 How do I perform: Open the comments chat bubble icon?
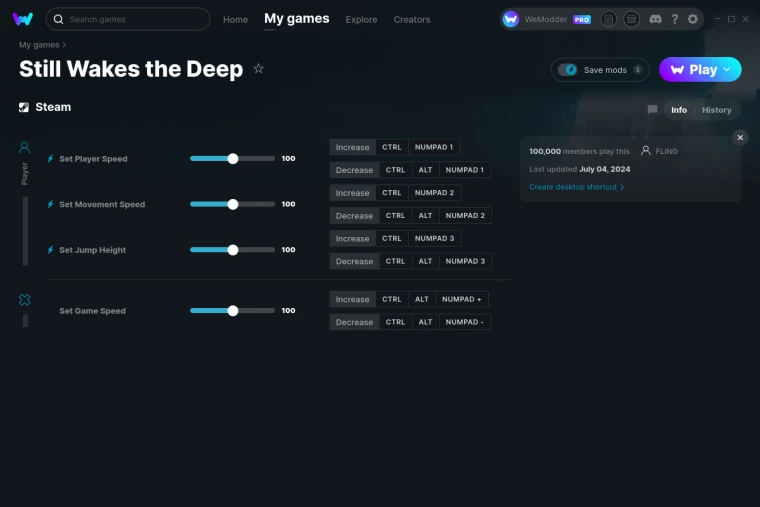652,110
